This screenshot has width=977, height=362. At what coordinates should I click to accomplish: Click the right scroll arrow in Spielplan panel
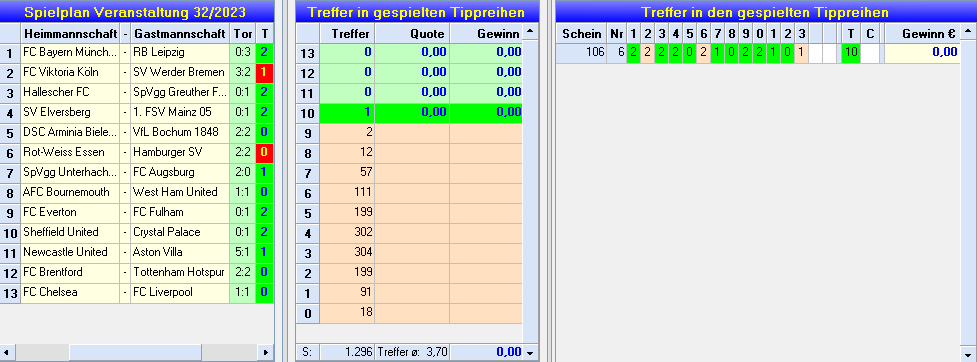coord(265,352)
